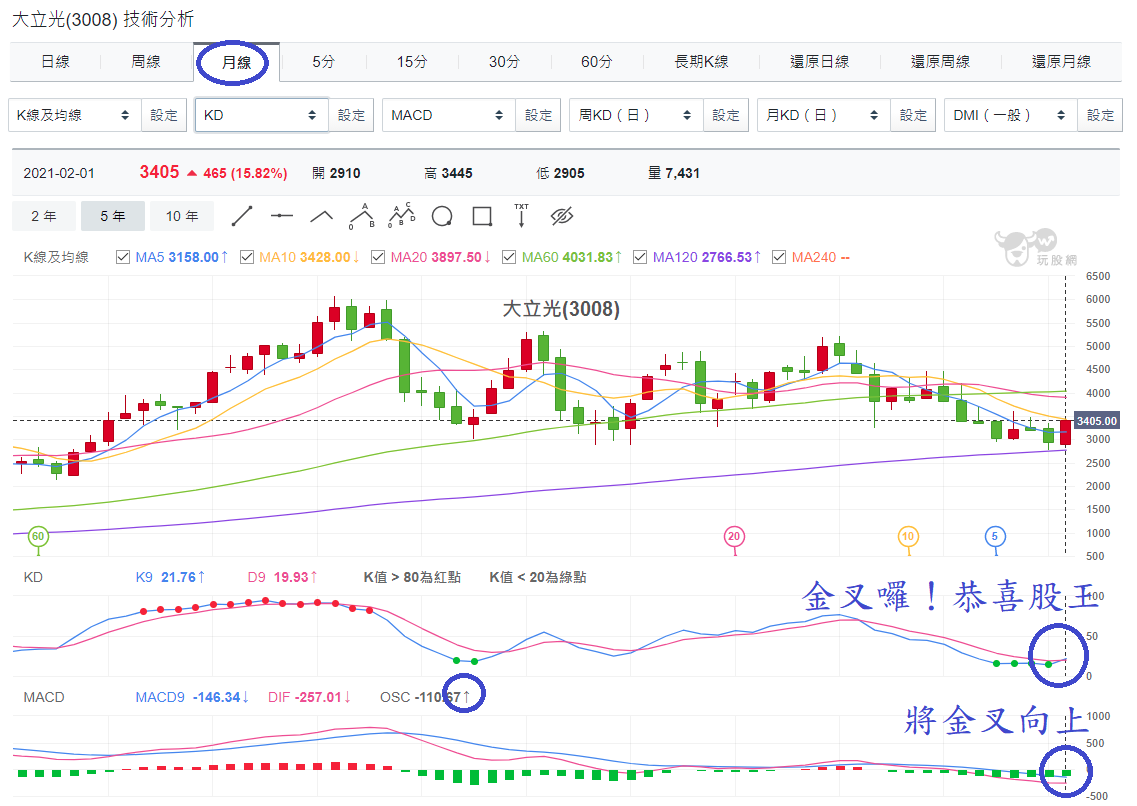Open the MACD indicator dropdown
The height and width of the screenshot is (806, 1137).
(x=449, y=115)
